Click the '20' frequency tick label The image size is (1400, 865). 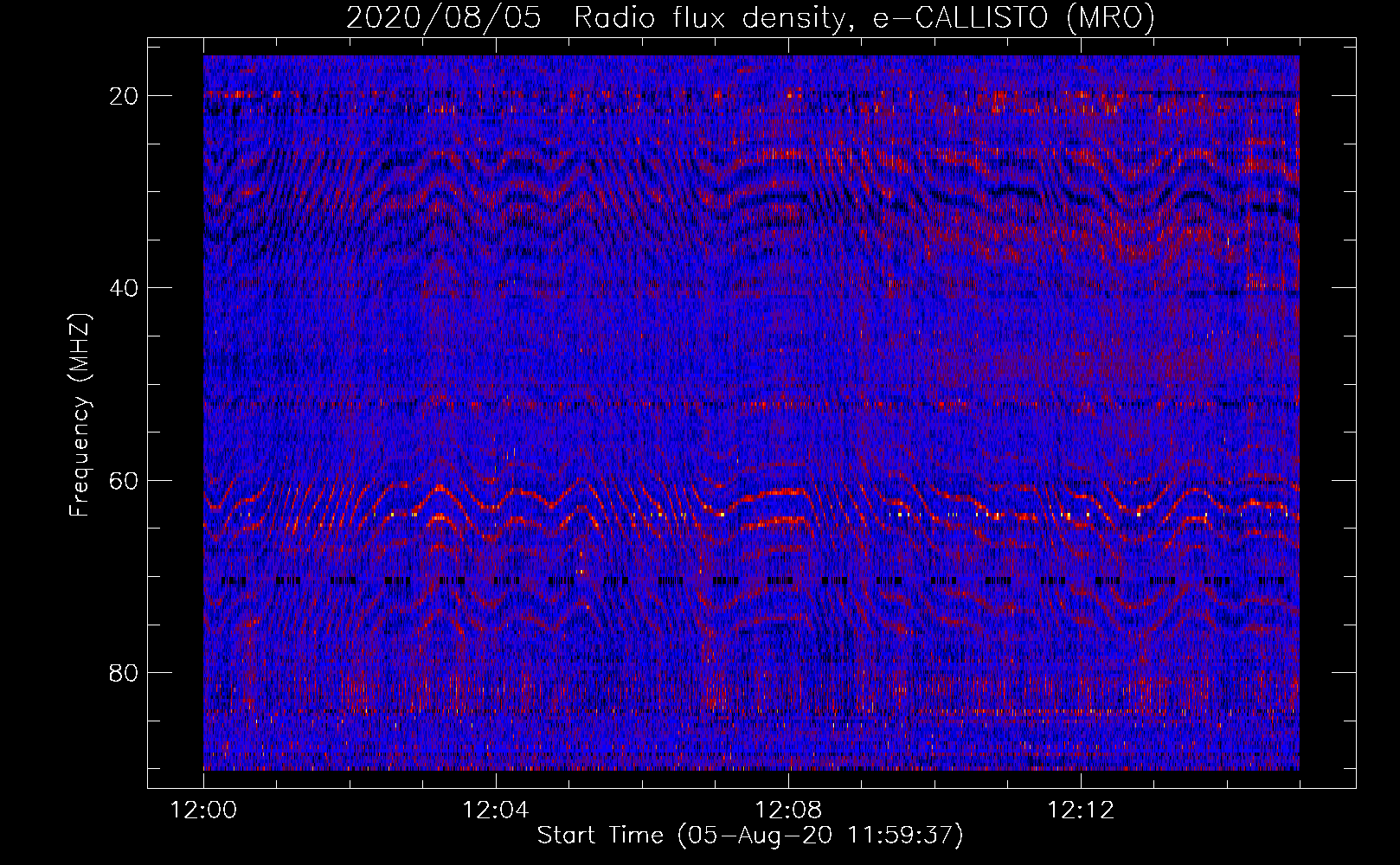click(x=125, y=96)
